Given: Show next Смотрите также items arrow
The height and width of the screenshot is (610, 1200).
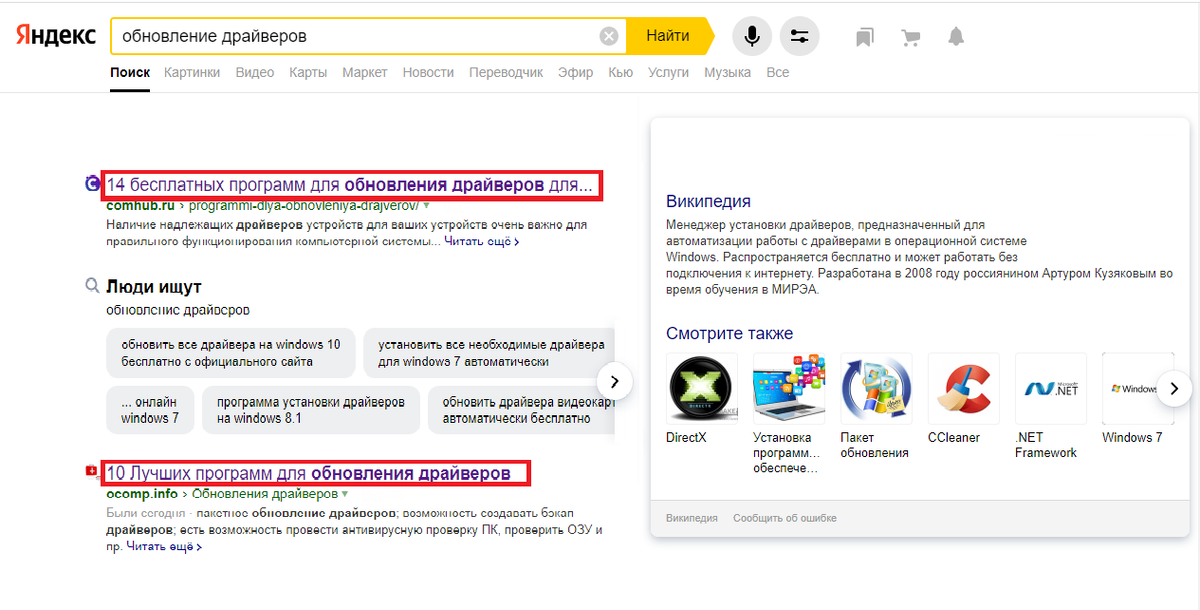Looking at the screenshot, I should pyautogui.click(x=1175, y=388).
